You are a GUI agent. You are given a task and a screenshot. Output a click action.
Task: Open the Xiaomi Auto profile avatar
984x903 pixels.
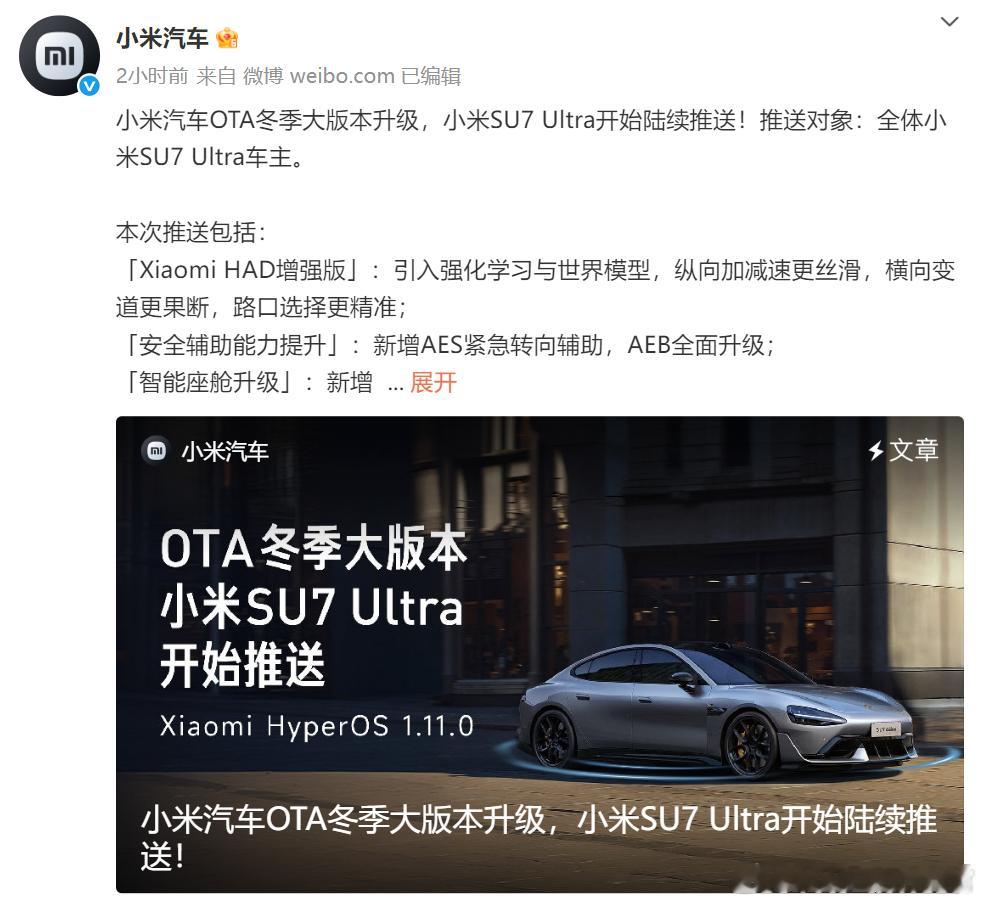tap(59, 56)
